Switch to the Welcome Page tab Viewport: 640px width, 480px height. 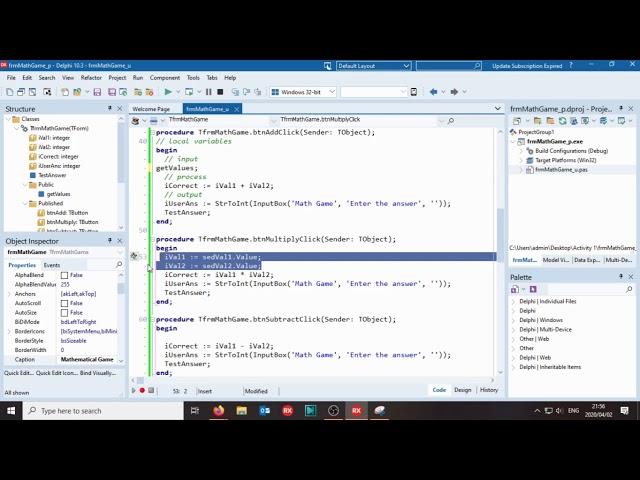[151, 109]
